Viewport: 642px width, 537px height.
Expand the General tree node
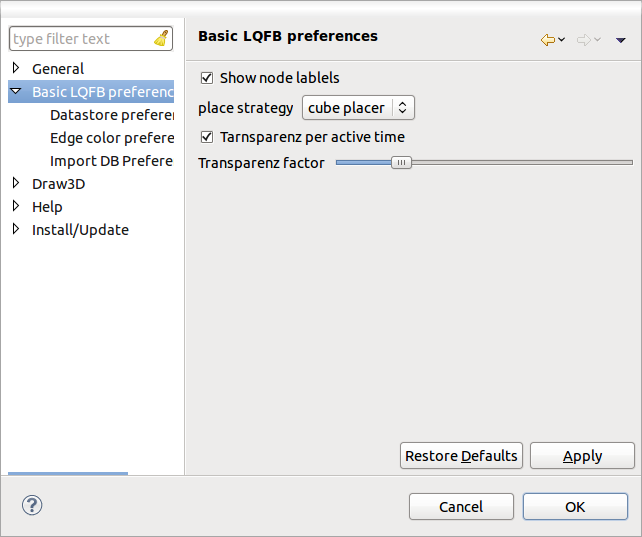(x=16, y=69)
